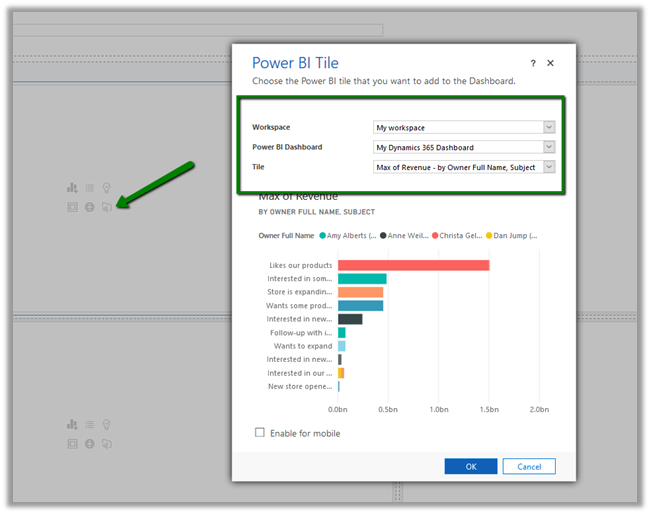Image resolution: width=650 pixels, height=514 pixels.
Task: Click the insert chart icon in lower section
Action: [x=72, y=425]
